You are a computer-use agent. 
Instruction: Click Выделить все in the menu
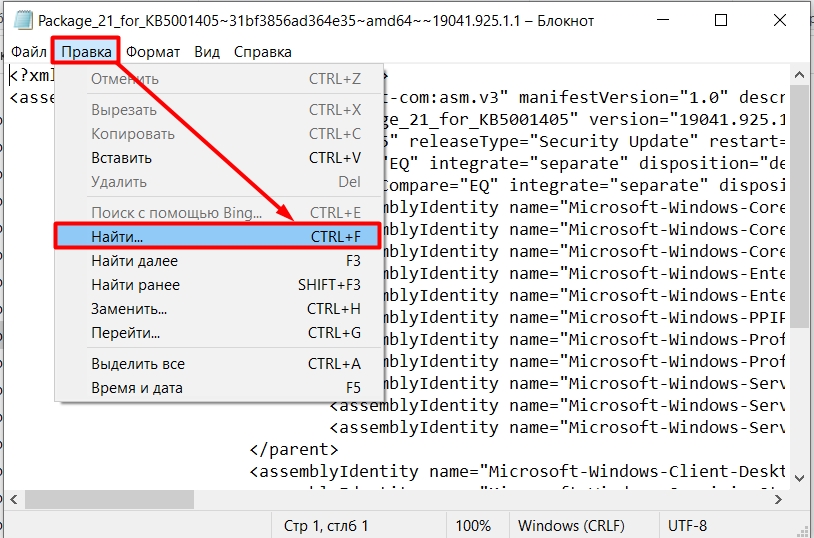pos(138,364)
